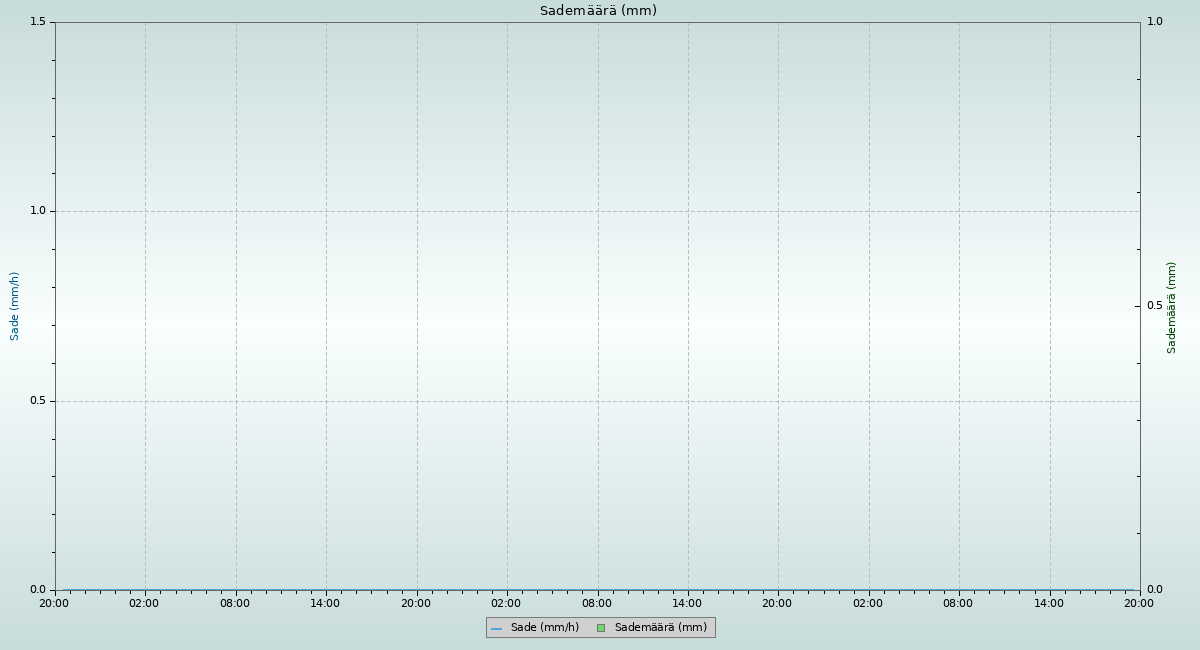This screenshot has height=650, width=1200.
Task: Click the earliest 08:00 time label
Action: 235,603
